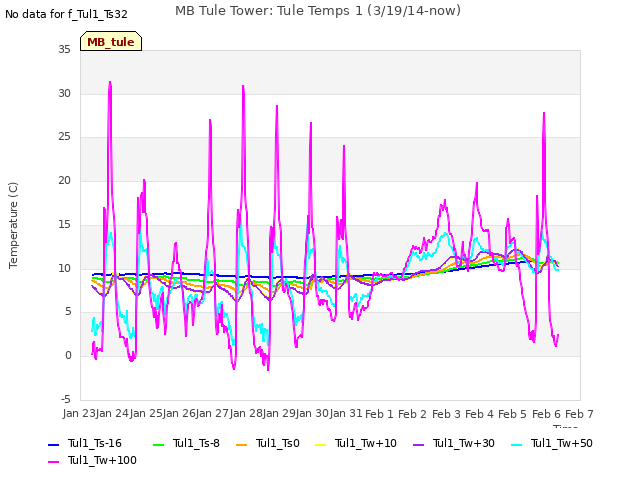Click the 25 y-axis tick label
This screenshot has width=640, height=480.
point(64,137)
